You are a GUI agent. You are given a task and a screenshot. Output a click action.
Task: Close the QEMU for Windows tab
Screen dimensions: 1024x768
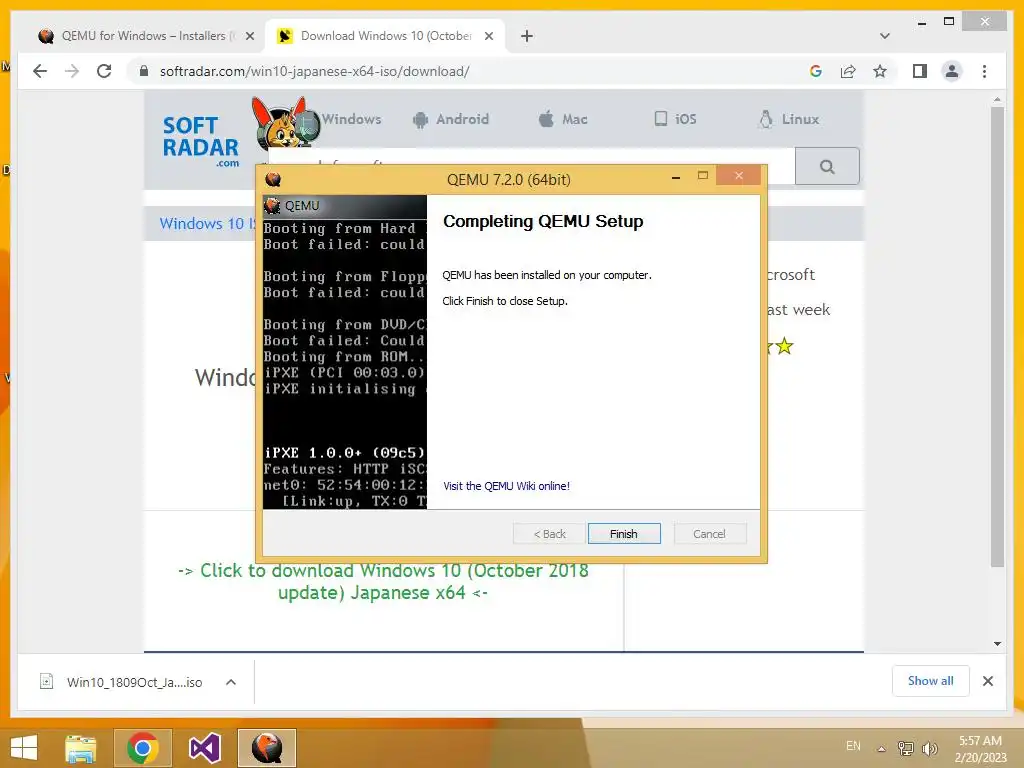click(249, 36)
